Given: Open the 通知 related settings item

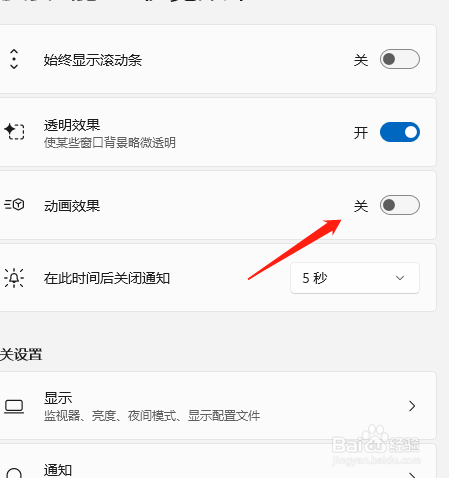Looking at the screenshot, I should click(218, 461).
